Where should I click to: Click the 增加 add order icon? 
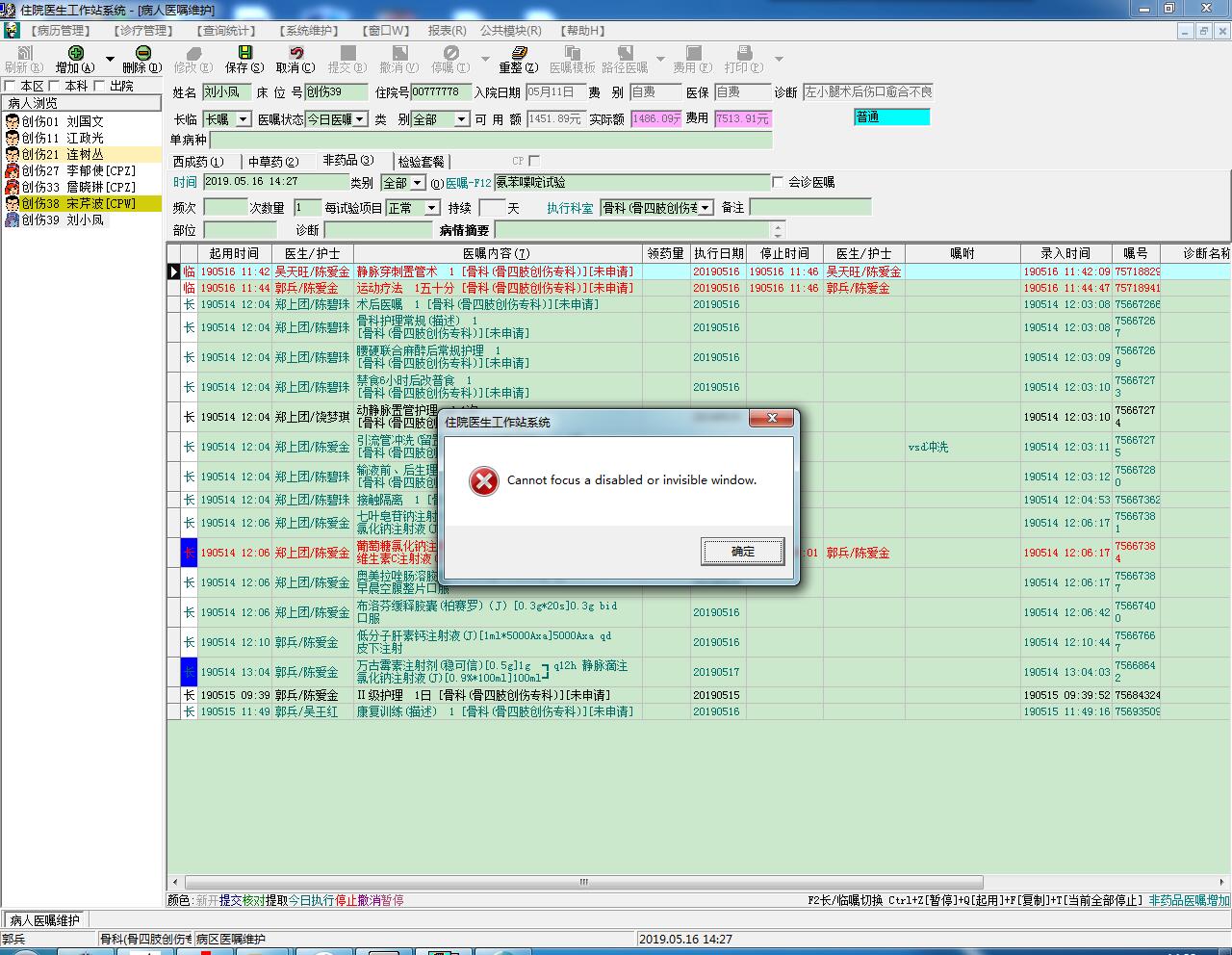75,52
